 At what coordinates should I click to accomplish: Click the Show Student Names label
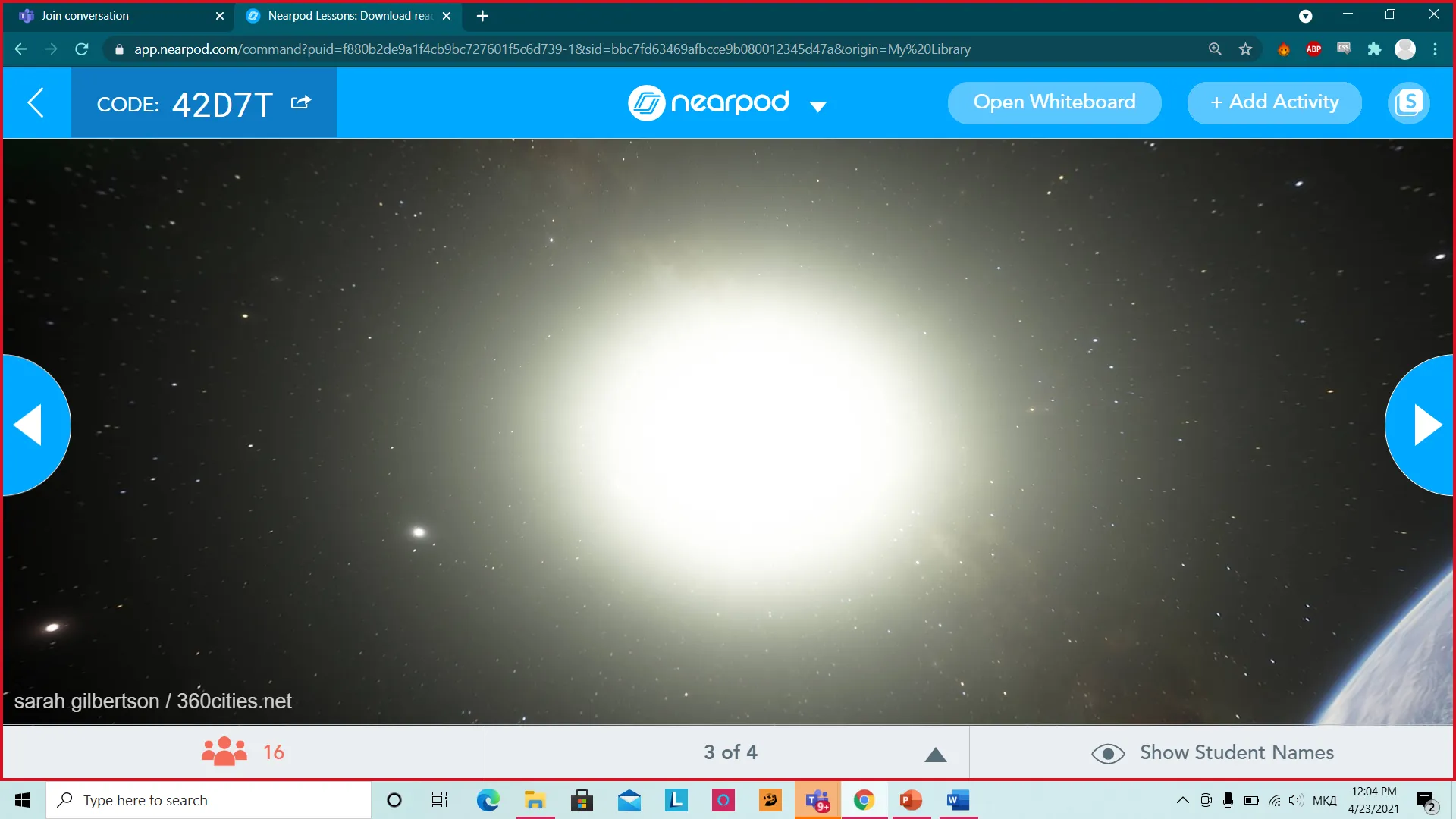tap(1237, 752)
